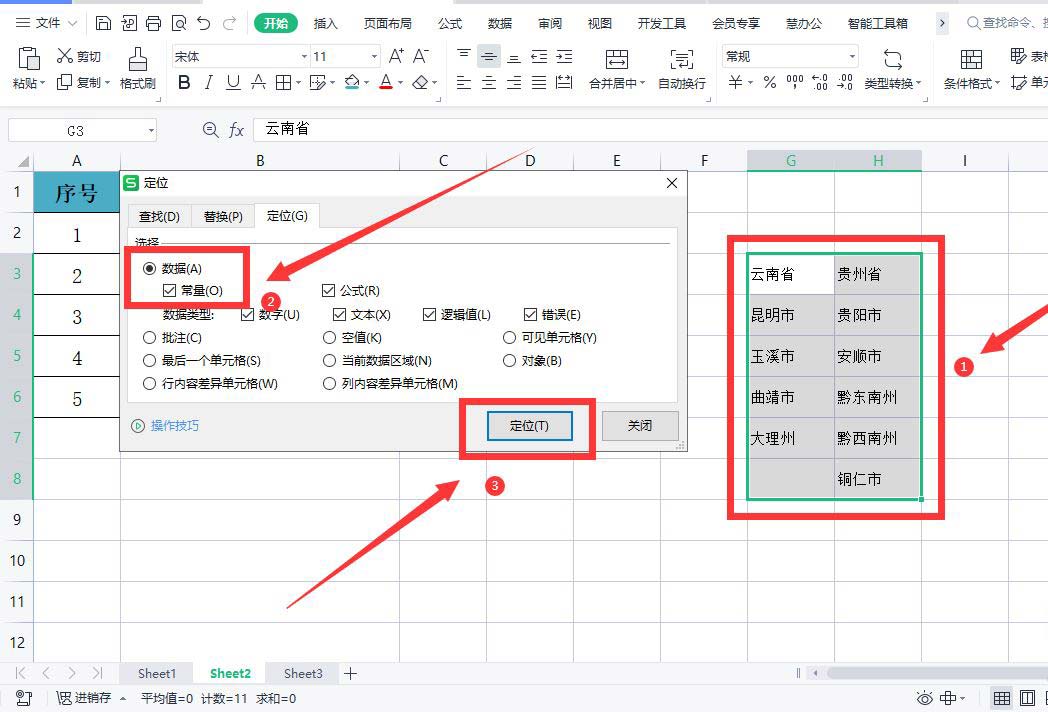Apply the fill color bucket
1048x712 pixels.
click(x=352, y=82)
